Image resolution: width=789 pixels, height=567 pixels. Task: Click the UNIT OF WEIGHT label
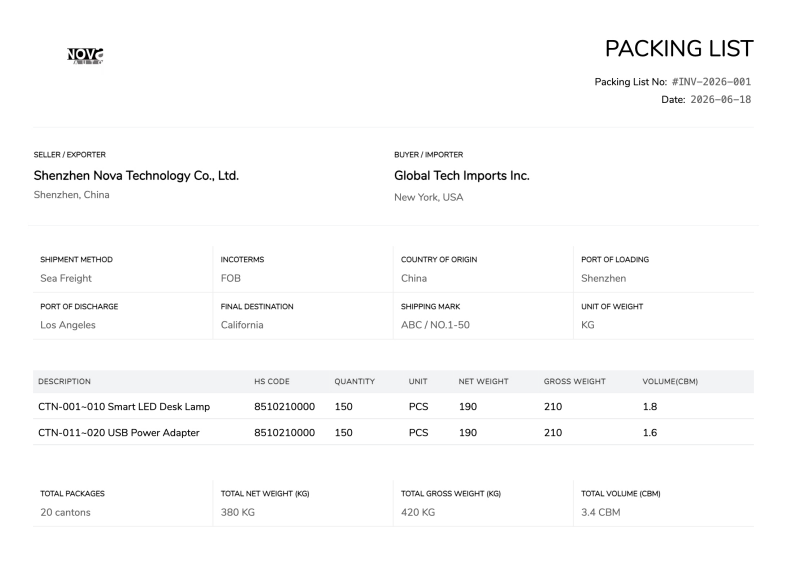coord(612,306)
